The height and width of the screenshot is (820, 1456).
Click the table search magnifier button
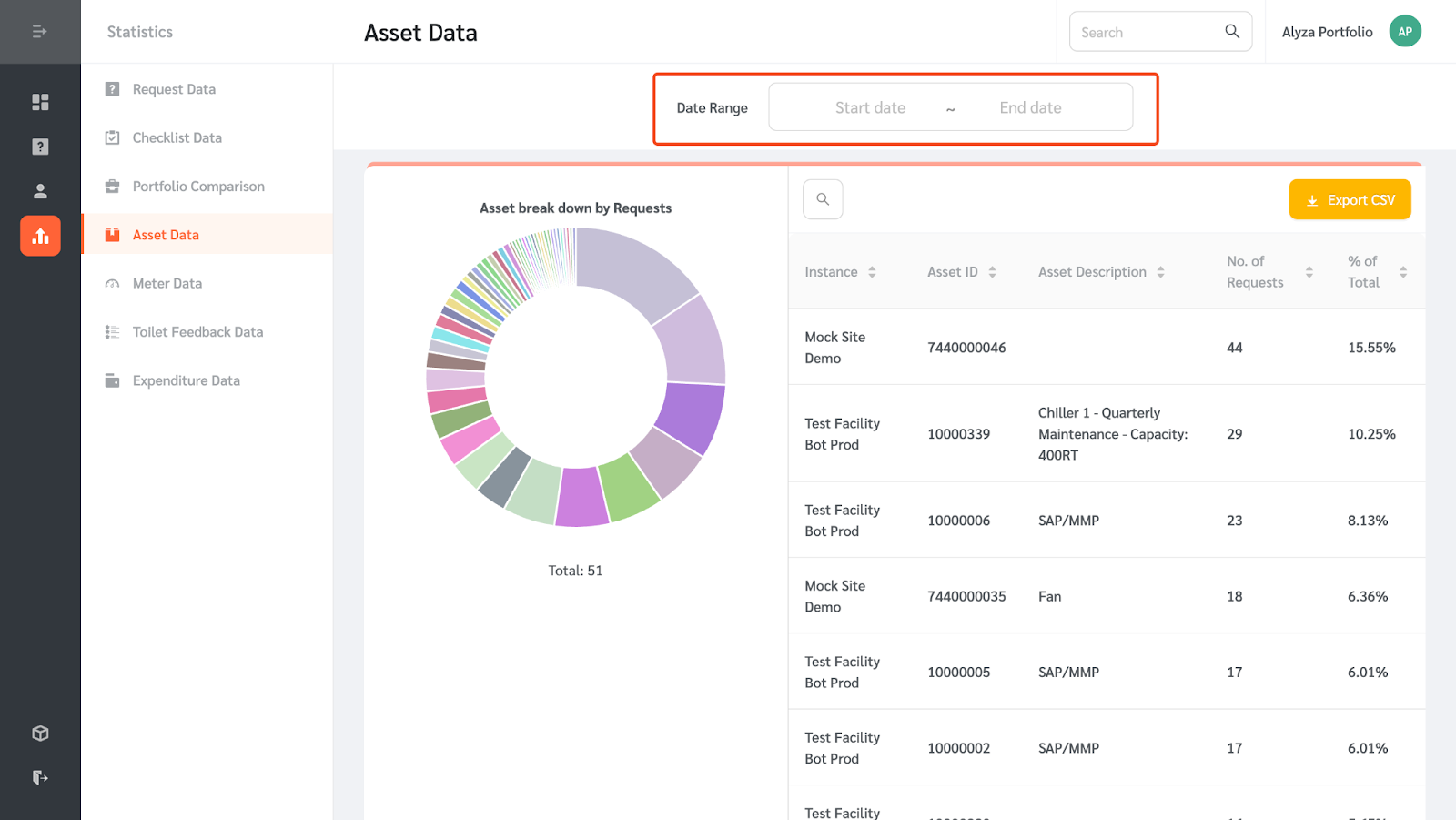tap(823, 199)
